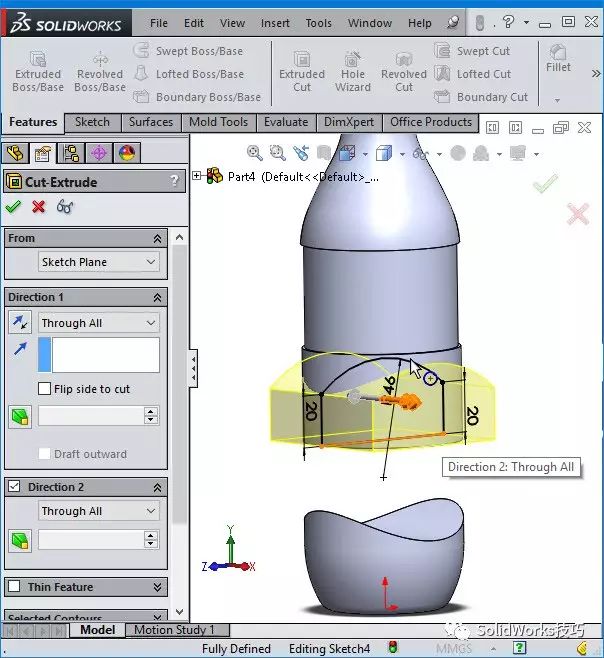Open the DimXpertManager tab icon
604x658 pixels.
99,153
